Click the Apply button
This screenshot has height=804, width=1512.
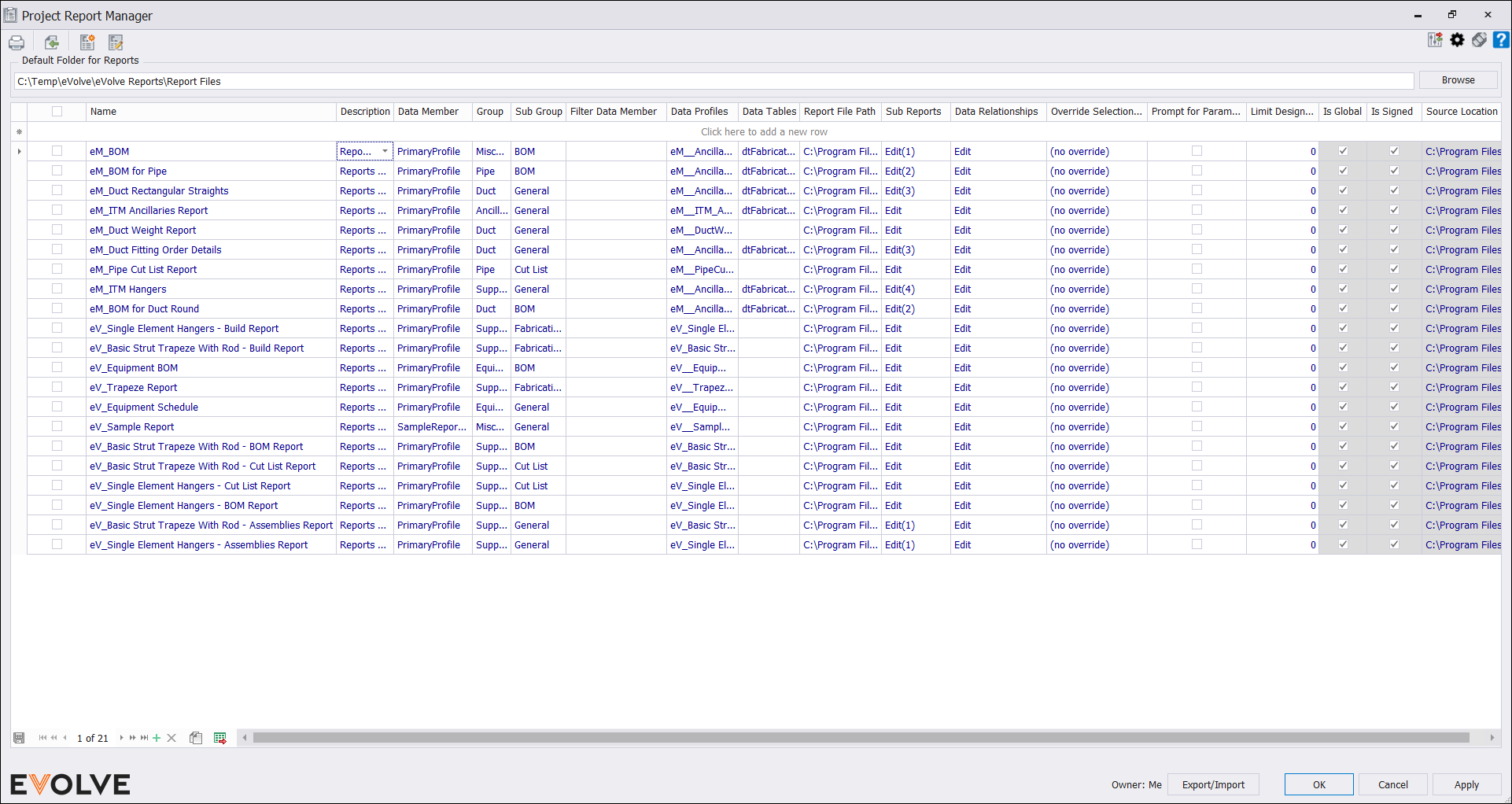[1466, 784]
